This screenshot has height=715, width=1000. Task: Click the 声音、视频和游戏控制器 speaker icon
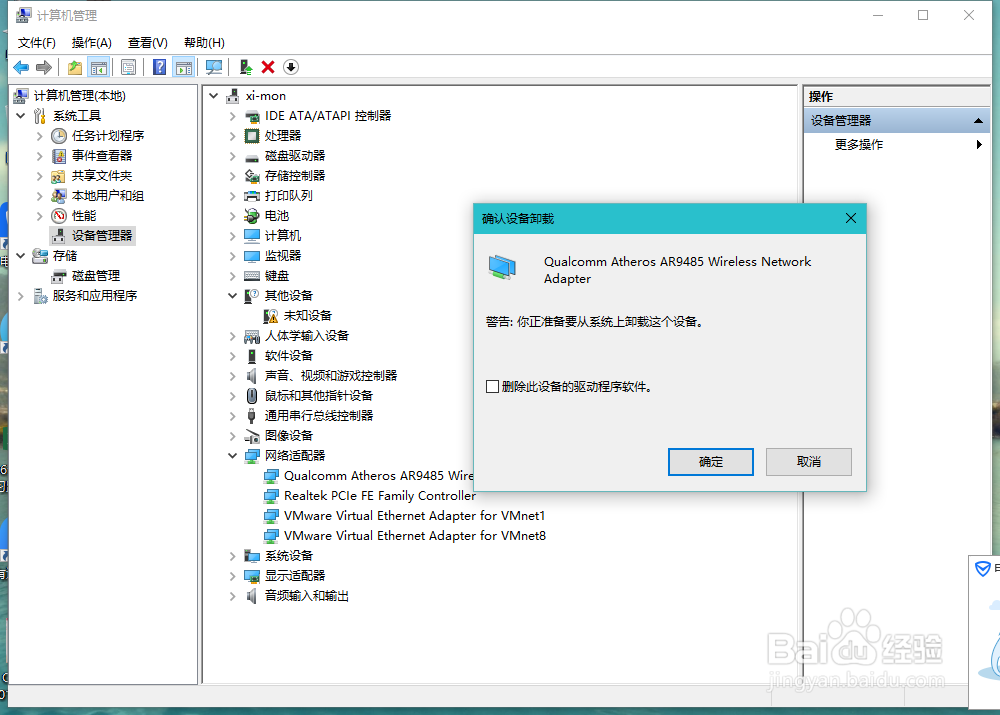click(252, 376)
